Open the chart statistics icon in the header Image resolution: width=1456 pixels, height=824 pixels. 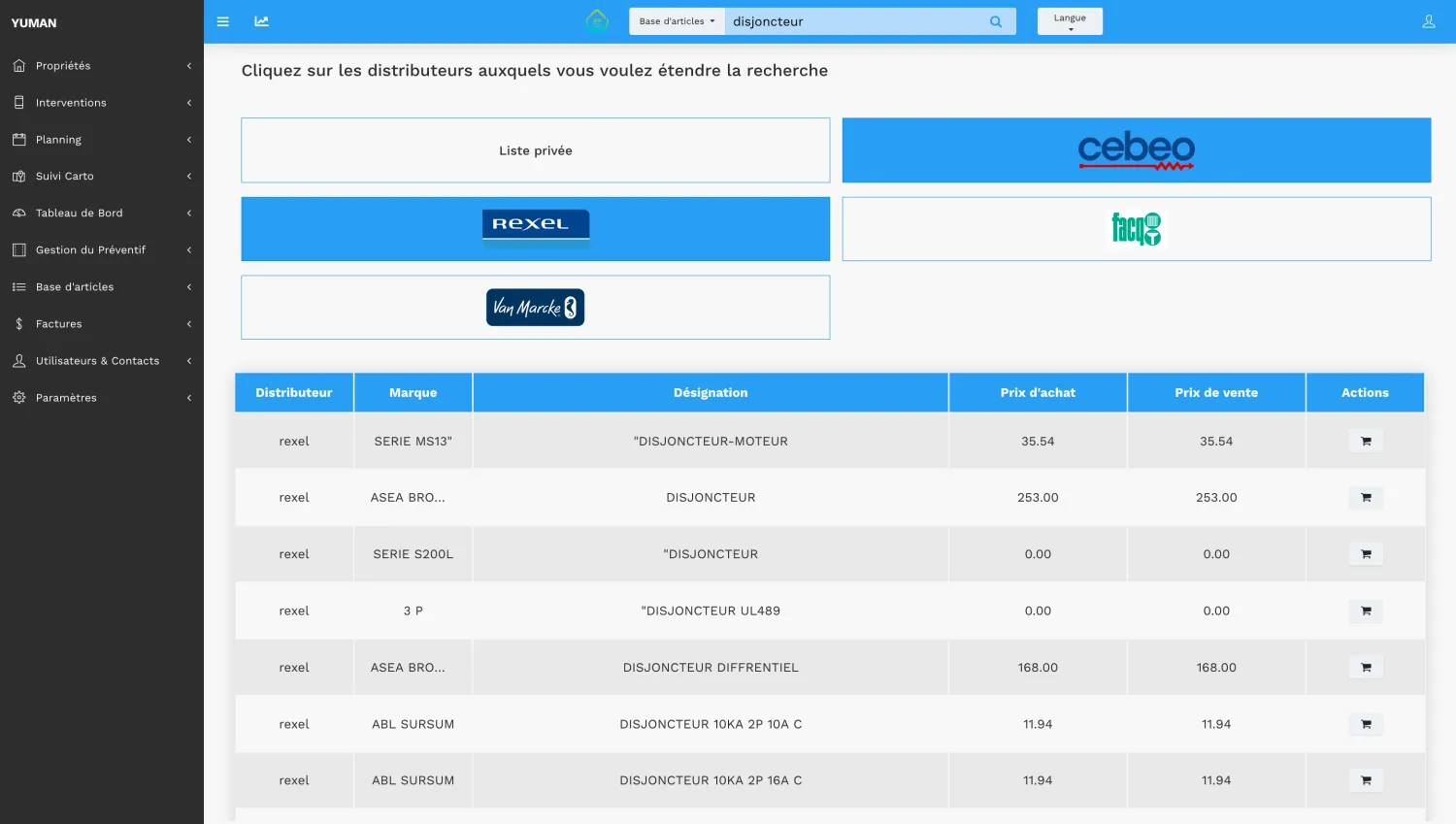pyautogui.click(x=261, y=21)
